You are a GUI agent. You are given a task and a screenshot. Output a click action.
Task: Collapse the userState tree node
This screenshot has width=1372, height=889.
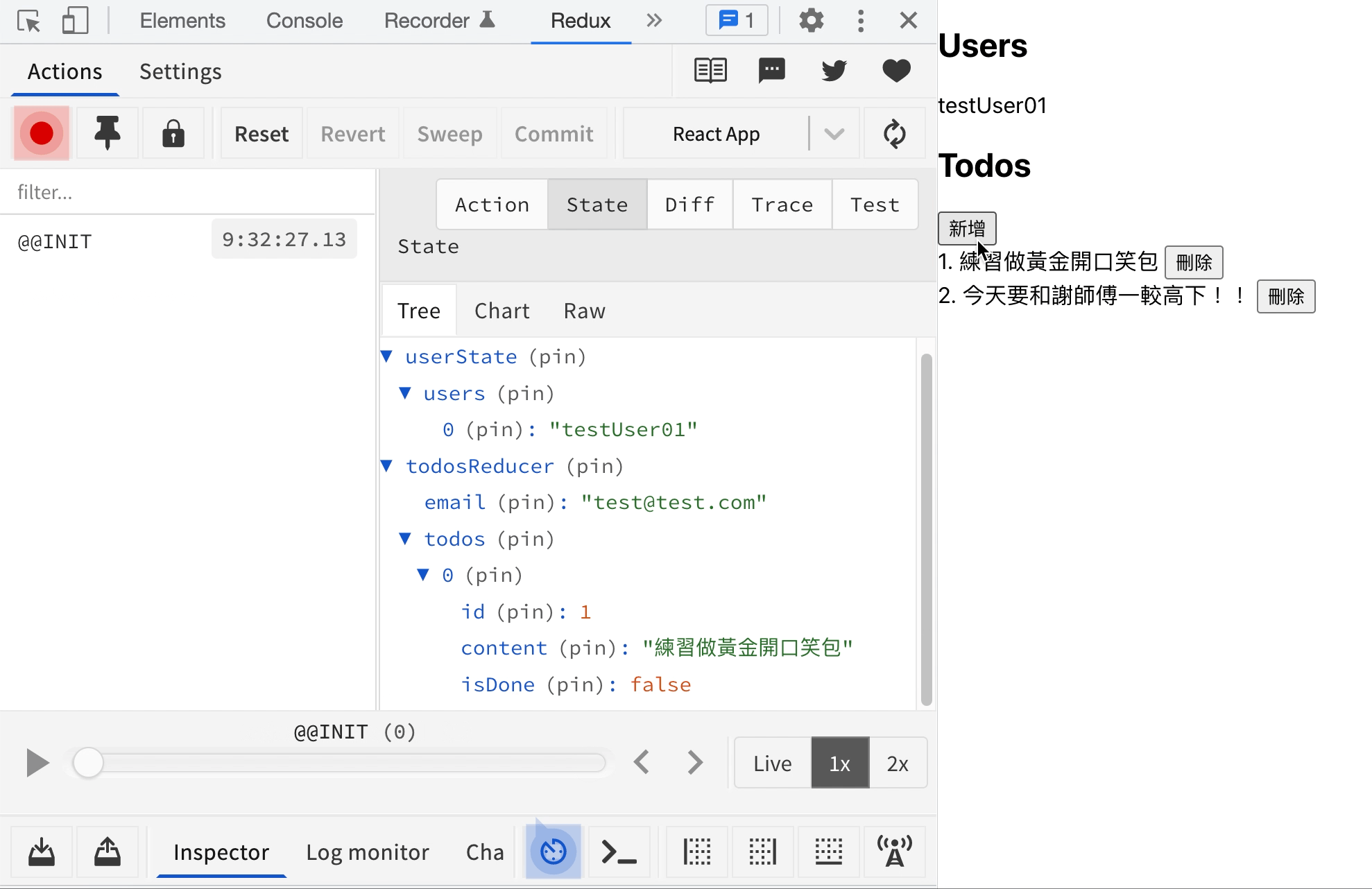(x=387, y=356)
